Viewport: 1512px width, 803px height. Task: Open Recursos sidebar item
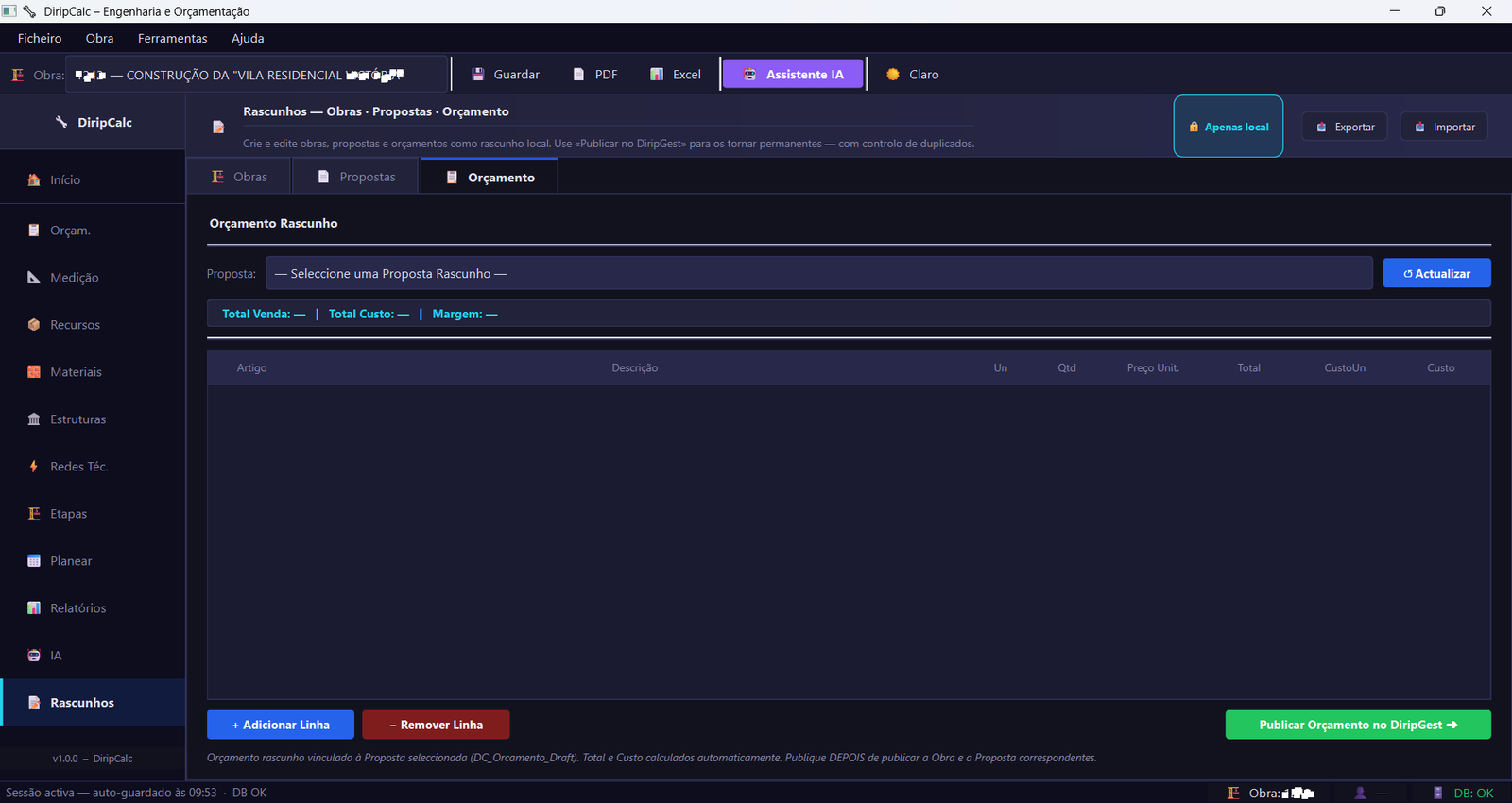[93, 325]
